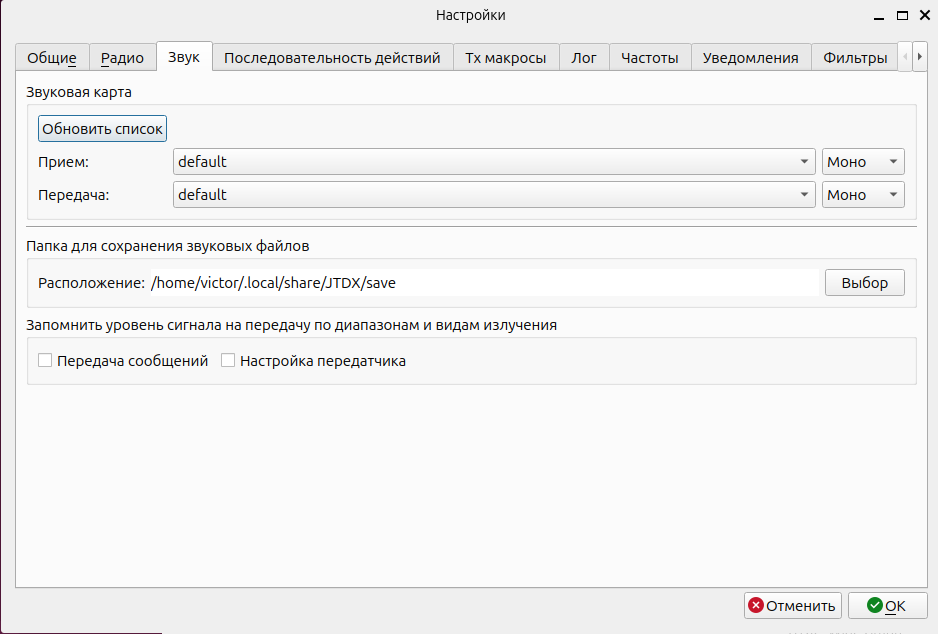This screenshot has width=938, height=634.
Task: Confirm settings with the OK button
Action: (887, 605)
